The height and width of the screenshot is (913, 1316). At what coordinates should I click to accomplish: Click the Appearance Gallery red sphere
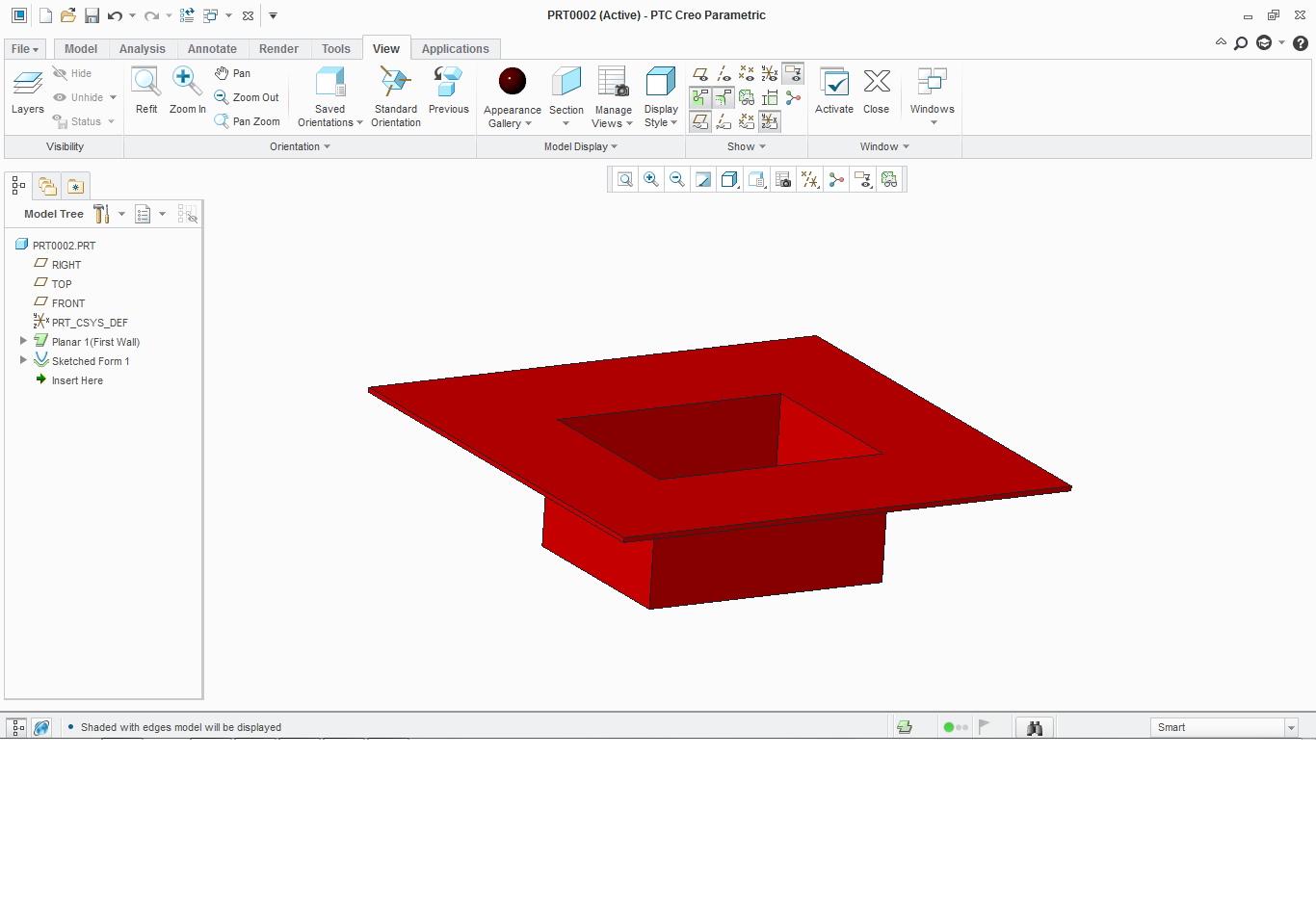tap(513, 81)
